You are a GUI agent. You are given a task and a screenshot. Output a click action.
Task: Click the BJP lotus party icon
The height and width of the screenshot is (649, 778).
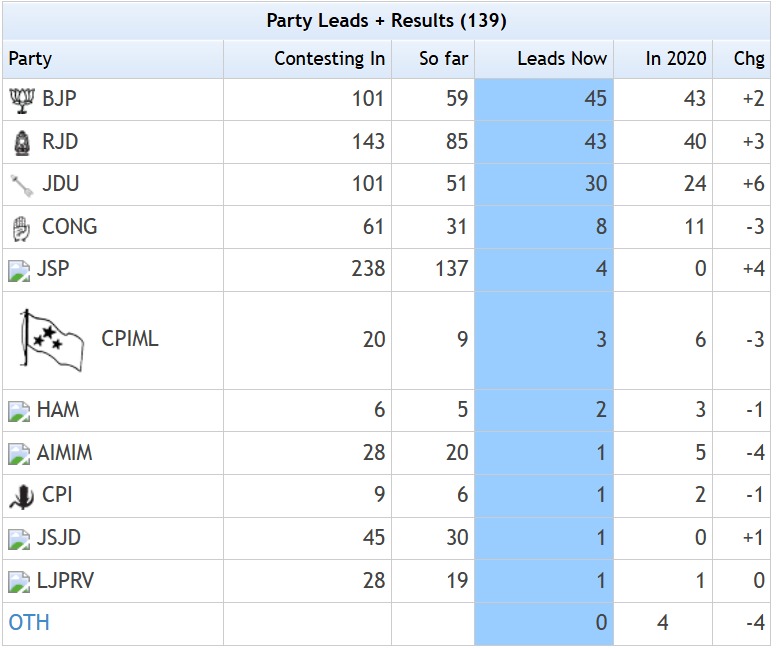(x=20, y=99)
